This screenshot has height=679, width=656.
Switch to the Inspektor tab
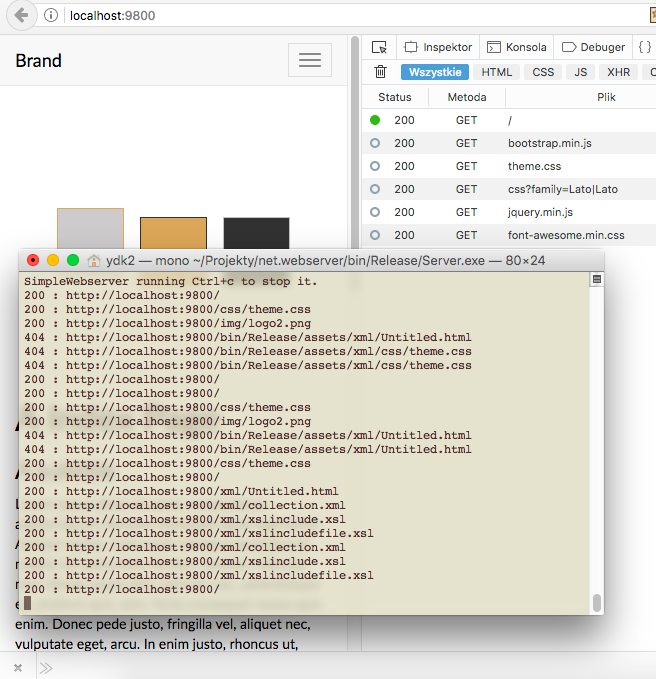point(438,47)
